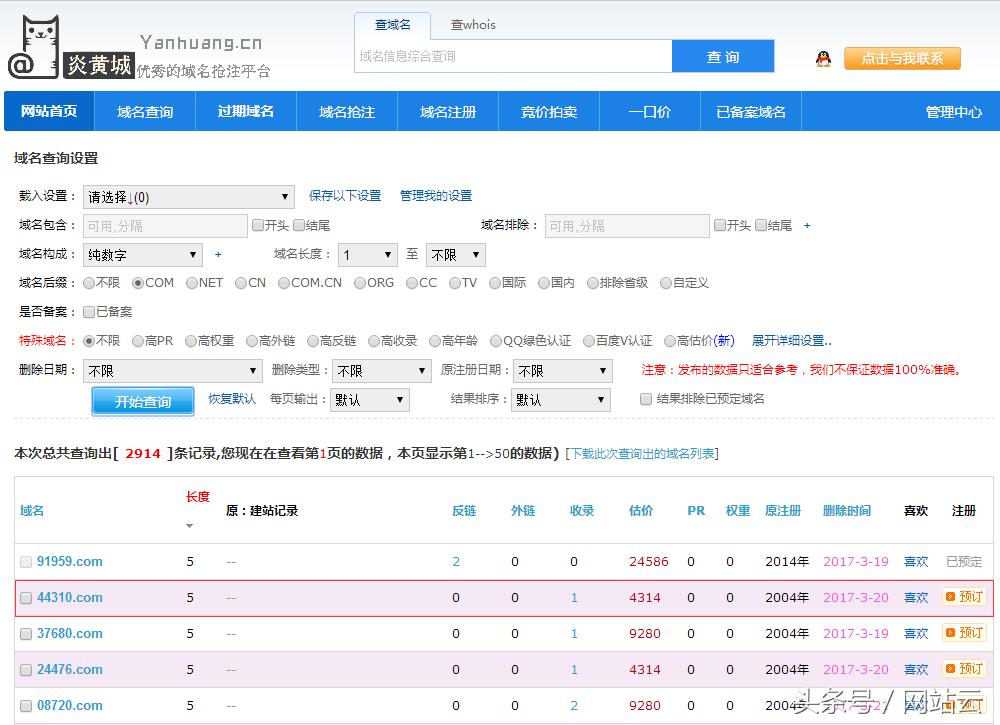Check the 已备案 checkbox

pos(90,311)
